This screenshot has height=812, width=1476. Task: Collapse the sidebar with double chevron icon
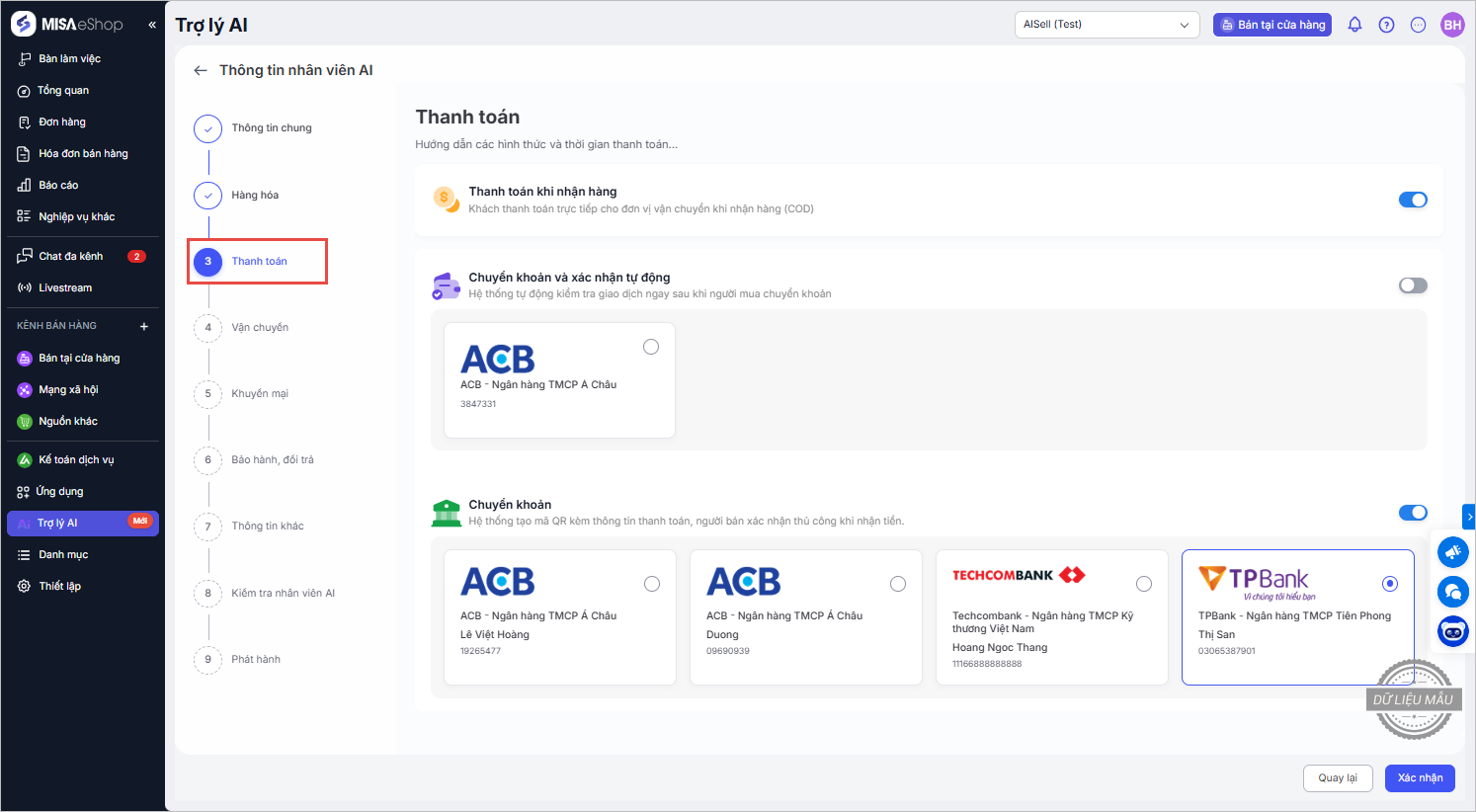click(152, 25)
